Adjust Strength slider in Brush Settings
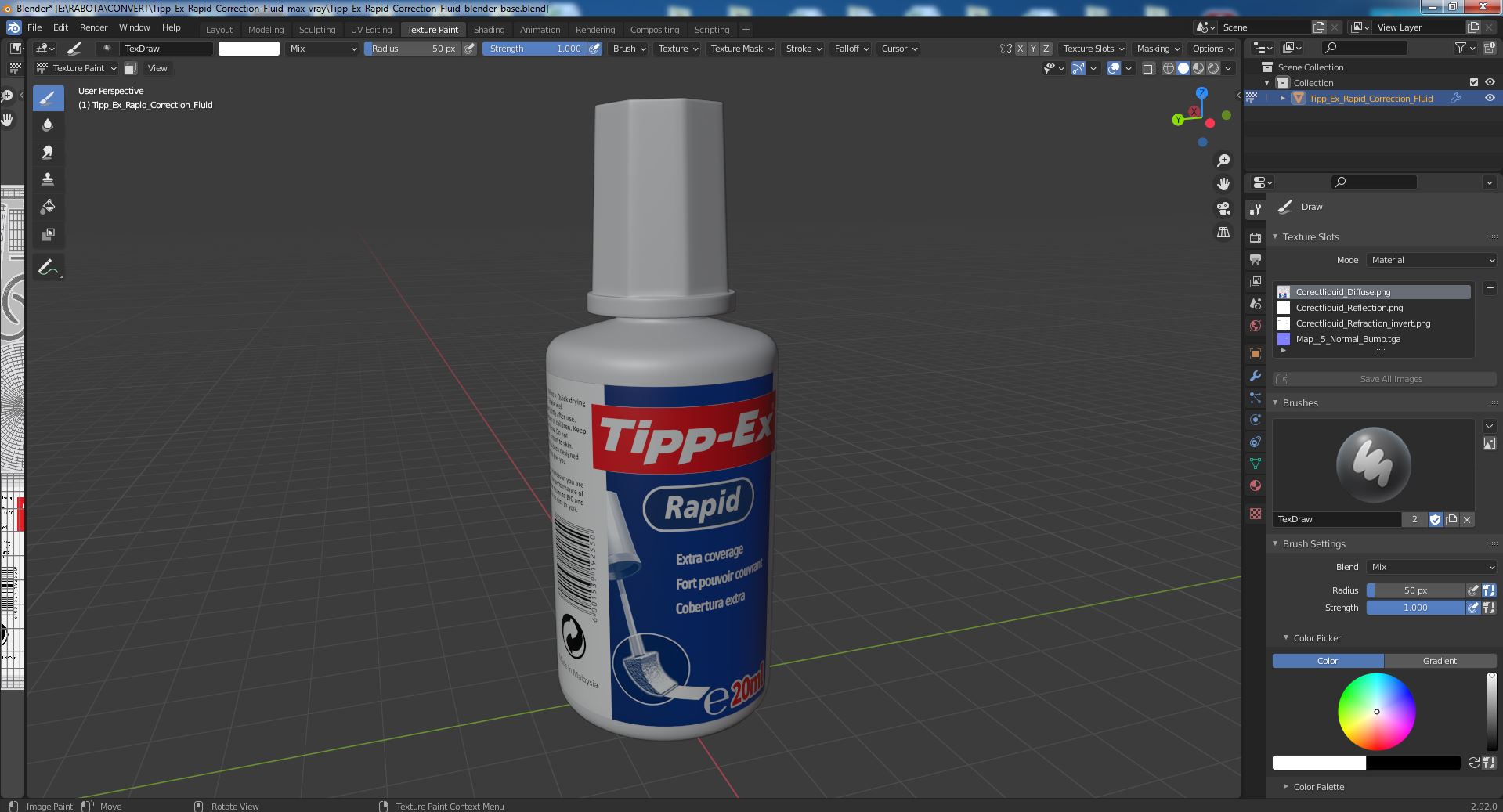The height and width of the screenshot is (812, 1503). 1415,608
